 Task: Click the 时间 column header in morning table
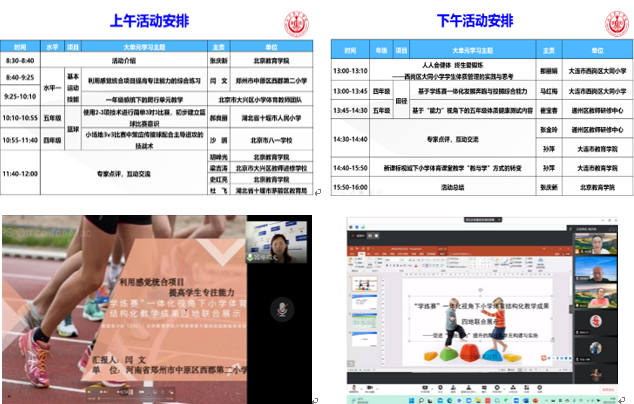(20, 47)
